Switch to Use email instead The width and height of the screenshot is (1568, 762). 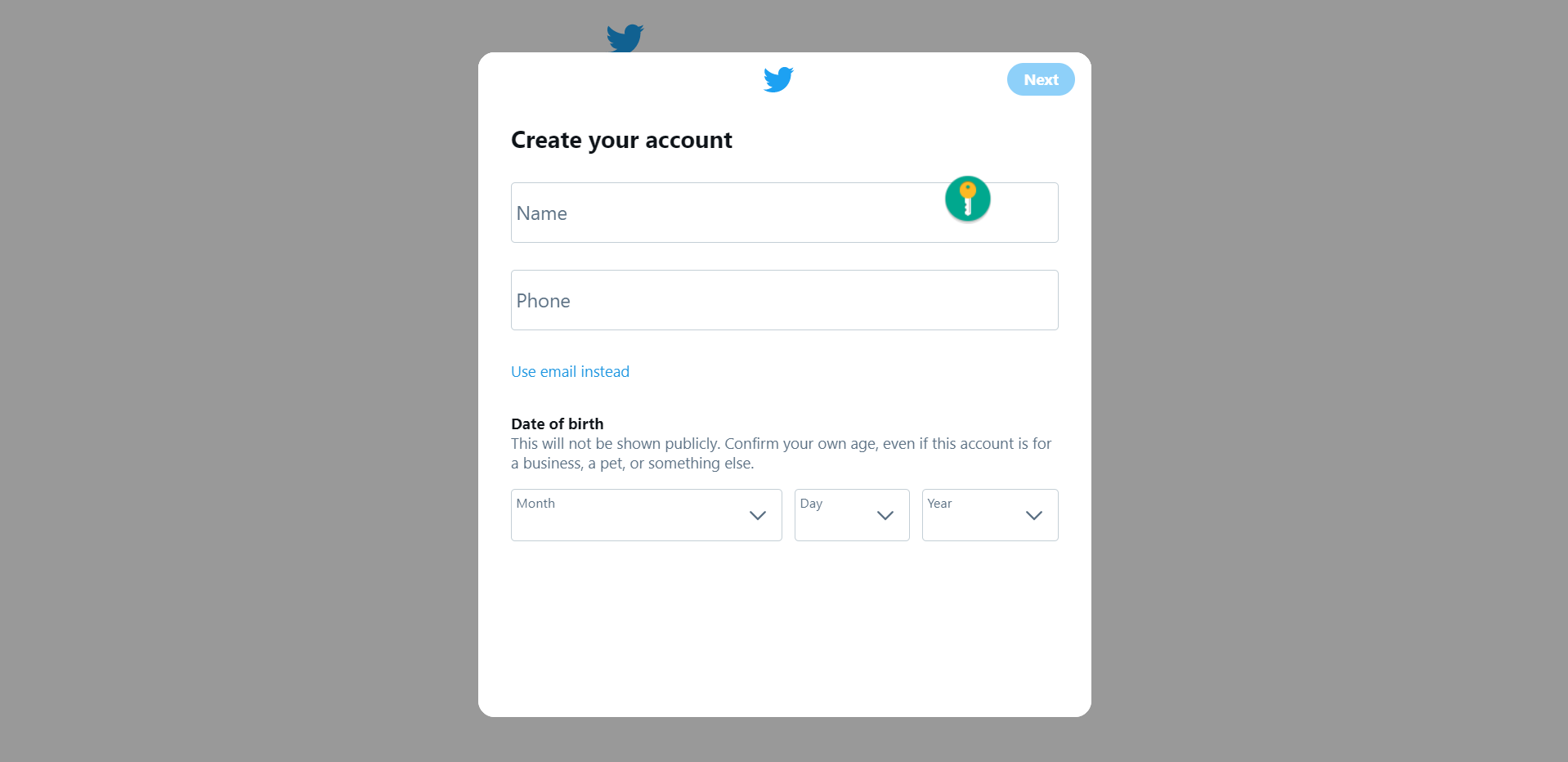pyautogui.click(x=570, y=372)
